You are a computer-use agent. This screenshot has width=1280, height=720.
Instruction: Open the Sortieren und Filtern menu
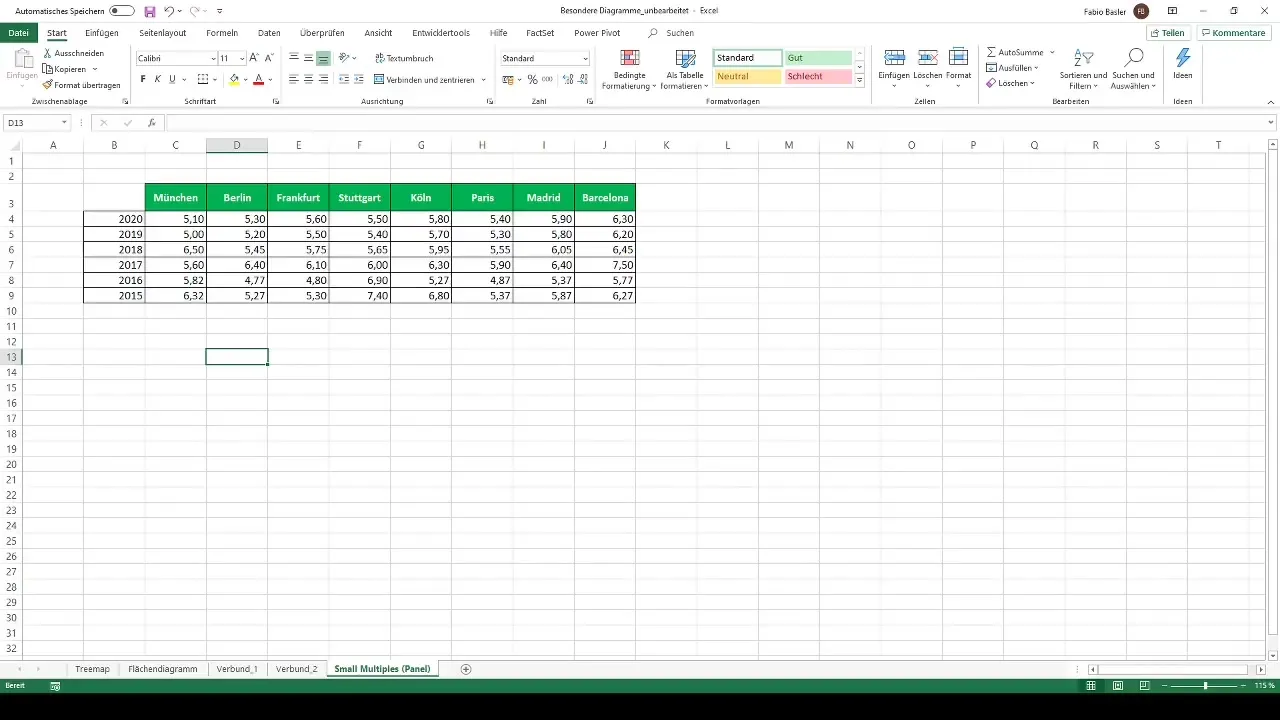(1083, 69)
